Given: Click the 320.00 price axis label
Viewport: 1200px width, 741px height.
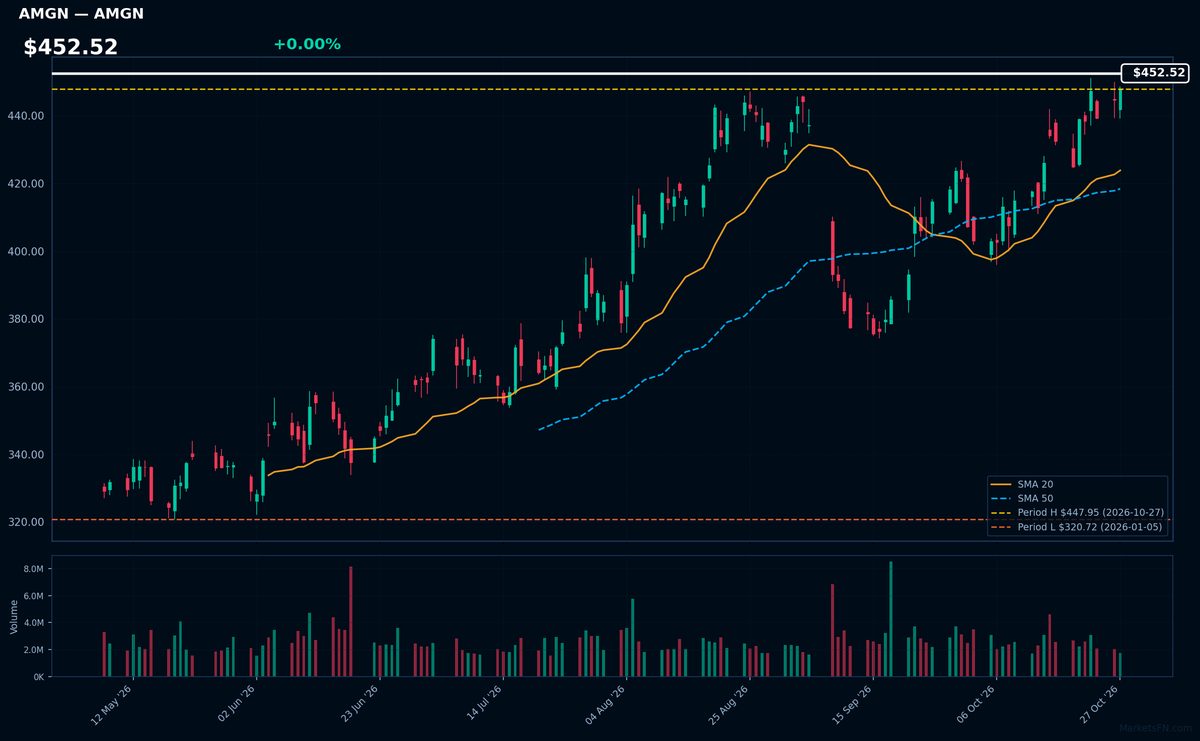Looking at the screenshot, I should point(27,522).
